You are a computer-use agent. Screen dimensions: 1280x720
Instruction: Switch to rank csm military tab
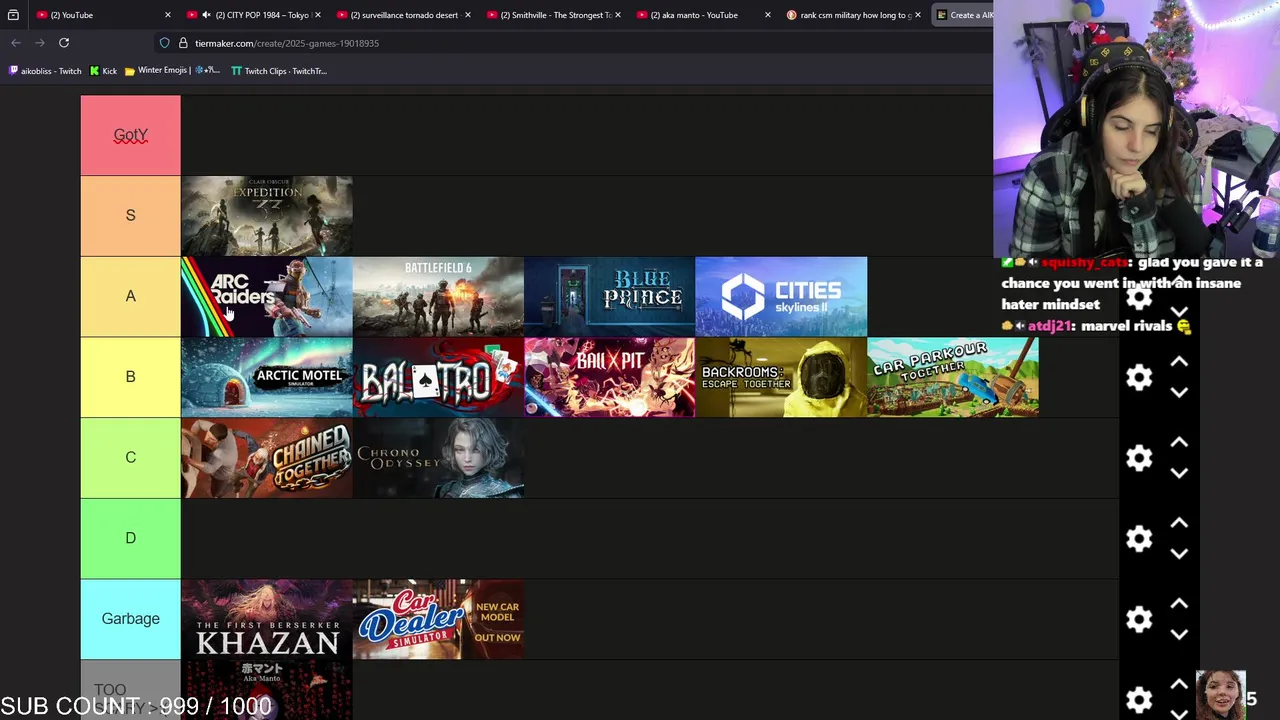point(853,15)
